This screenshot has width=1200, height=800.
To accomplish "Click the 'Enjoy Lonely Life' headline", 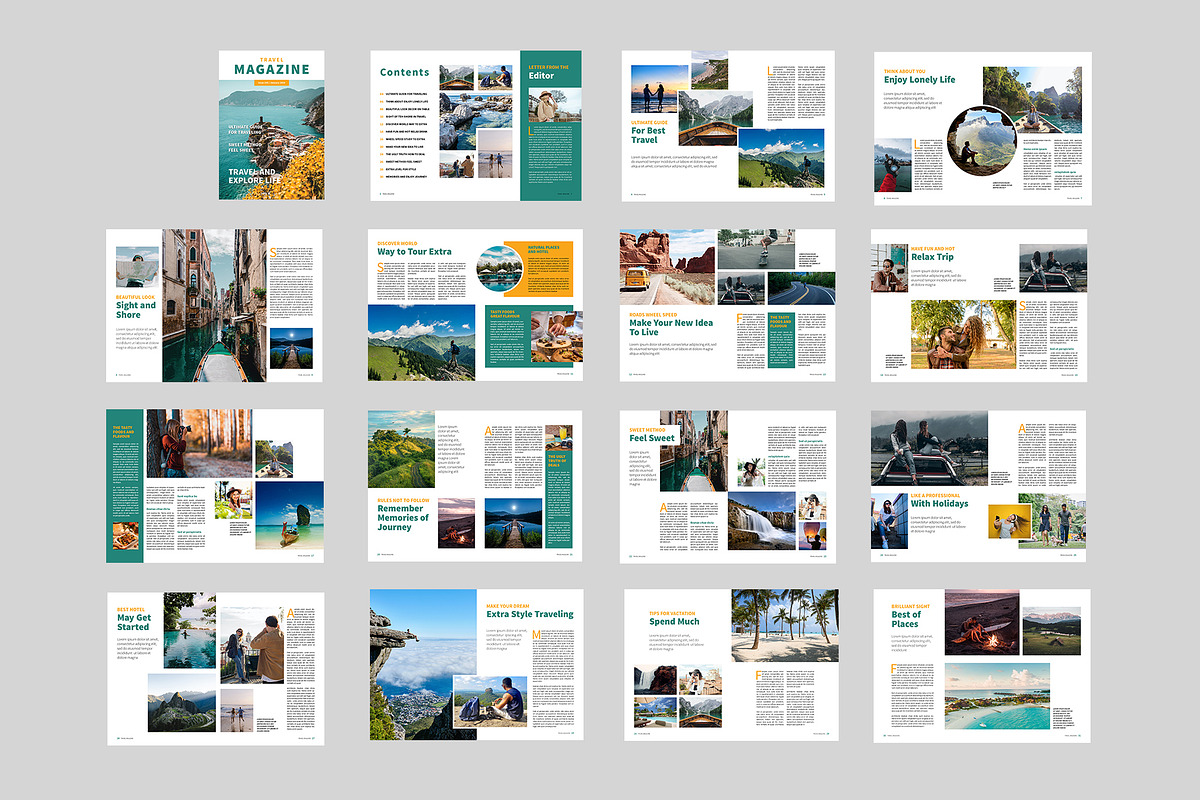I will pyautogui.click(x=919, y=80).
